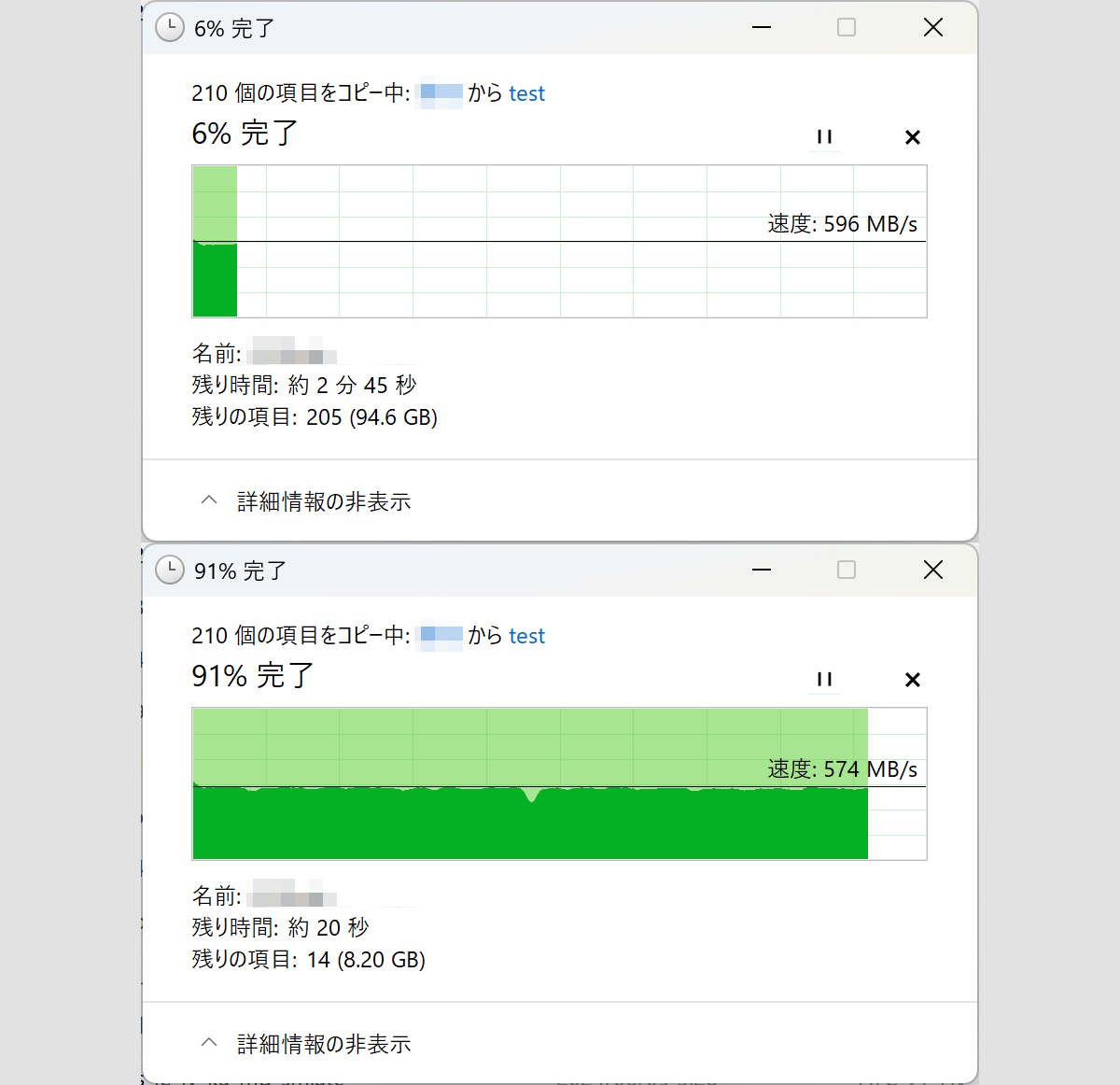This screenshot has width=1120, height=1085.
Task: Click the chevron next to 詳細情報の非表示 in top dialog
Action: click(x=209, y=500)
